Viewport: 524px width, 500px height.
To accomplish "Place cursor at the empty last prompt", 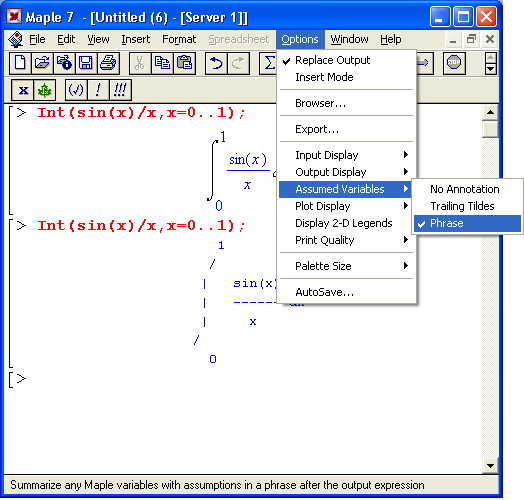I will (x=21, y=379).
